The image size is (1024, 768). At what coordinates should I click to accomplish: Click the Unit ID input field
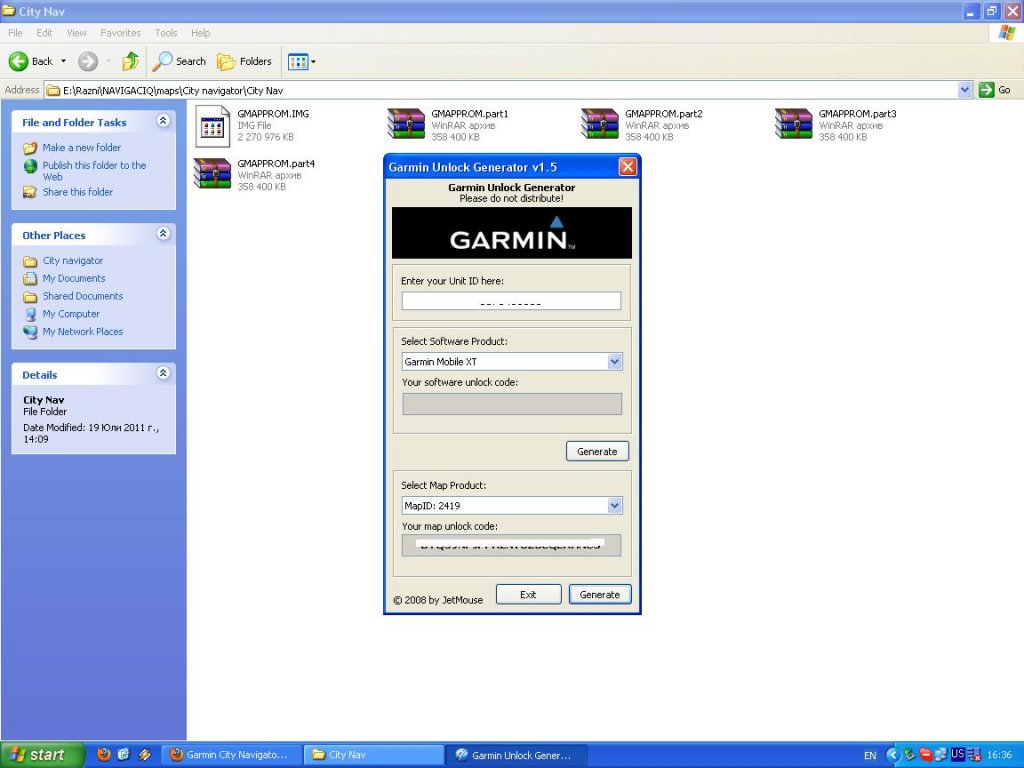tap(511, 301)
